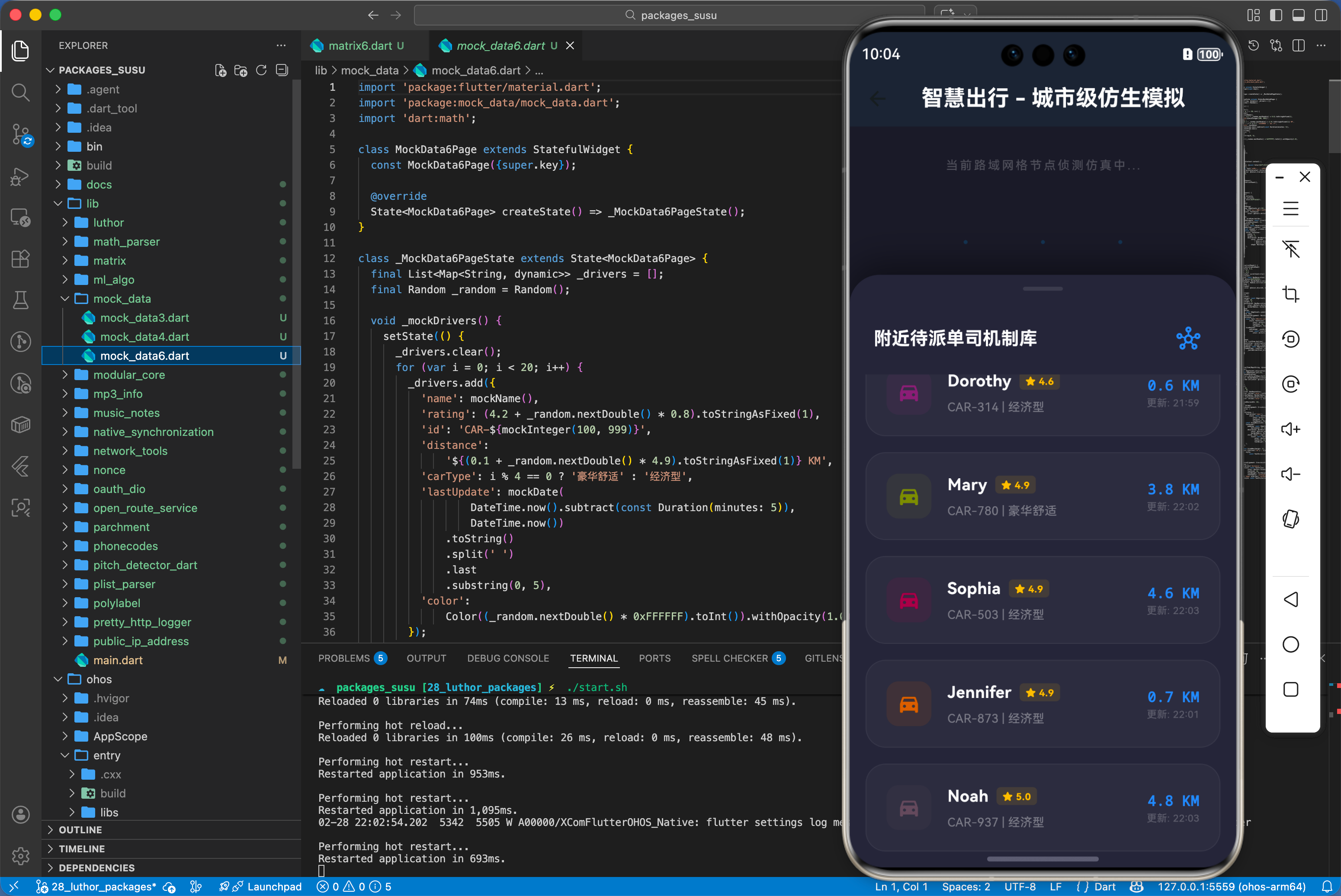Open the emulator screenshot crop tool

pyautogui.click(x=1291, y=294)
